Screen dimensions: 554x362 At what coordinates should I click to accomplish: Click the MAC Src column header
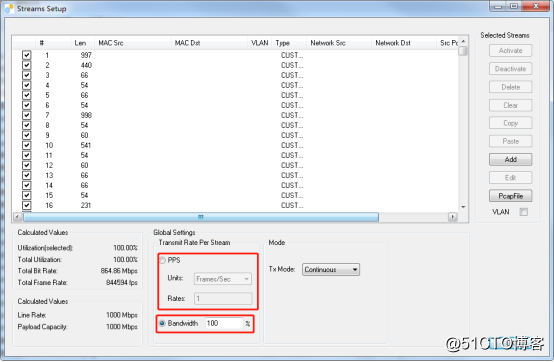(132, 43)
